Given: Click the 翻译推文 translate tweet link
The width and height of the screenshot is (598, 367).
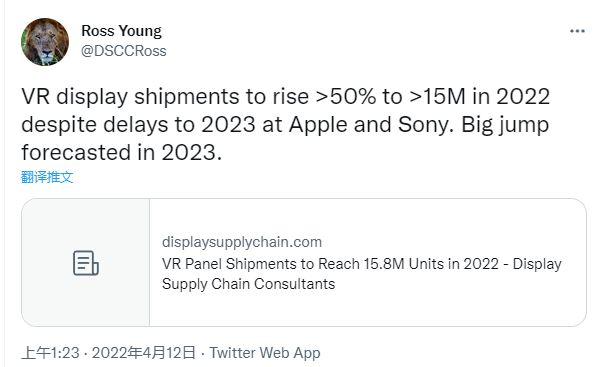Looking at the screenshot, I should tap(47, 177).
